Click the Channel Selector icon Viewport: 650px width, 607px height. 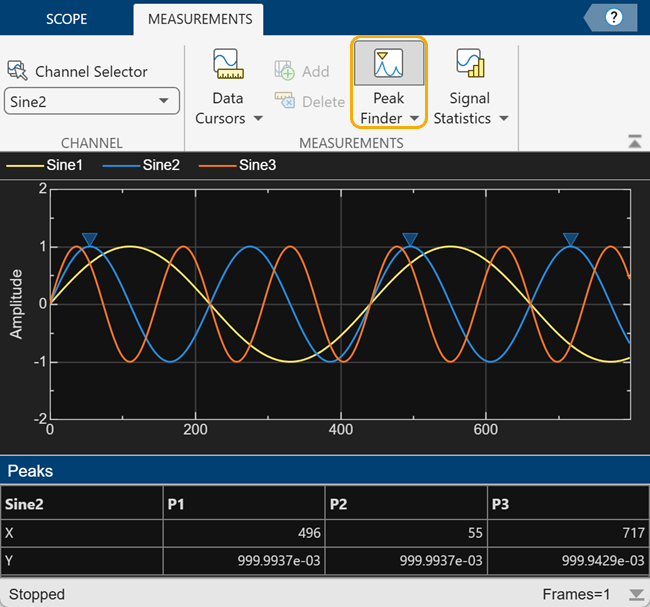[17, 71]
